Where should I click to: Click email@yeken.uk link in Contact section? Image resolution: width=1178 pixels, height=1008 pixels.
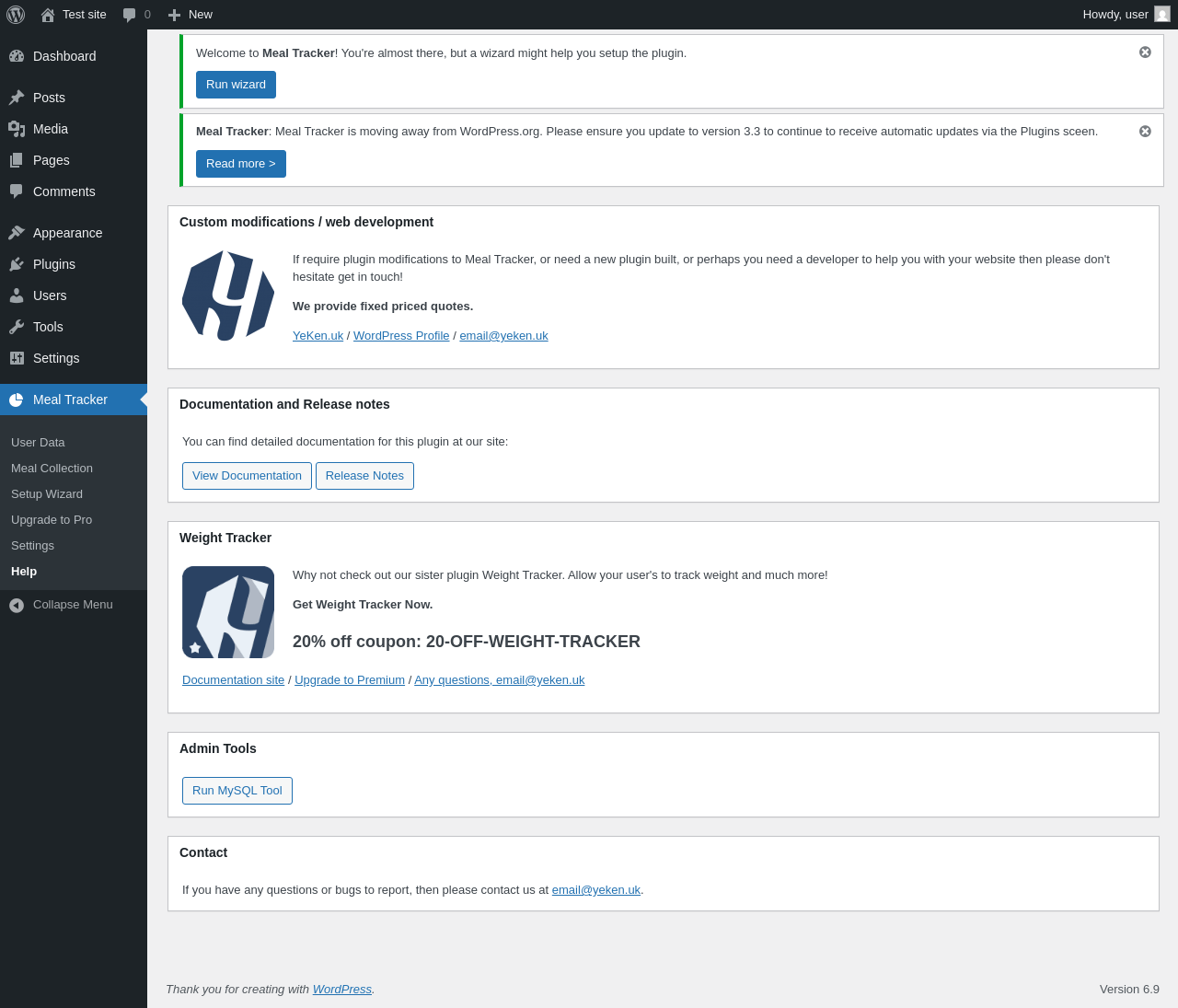(x=596, y=890)
